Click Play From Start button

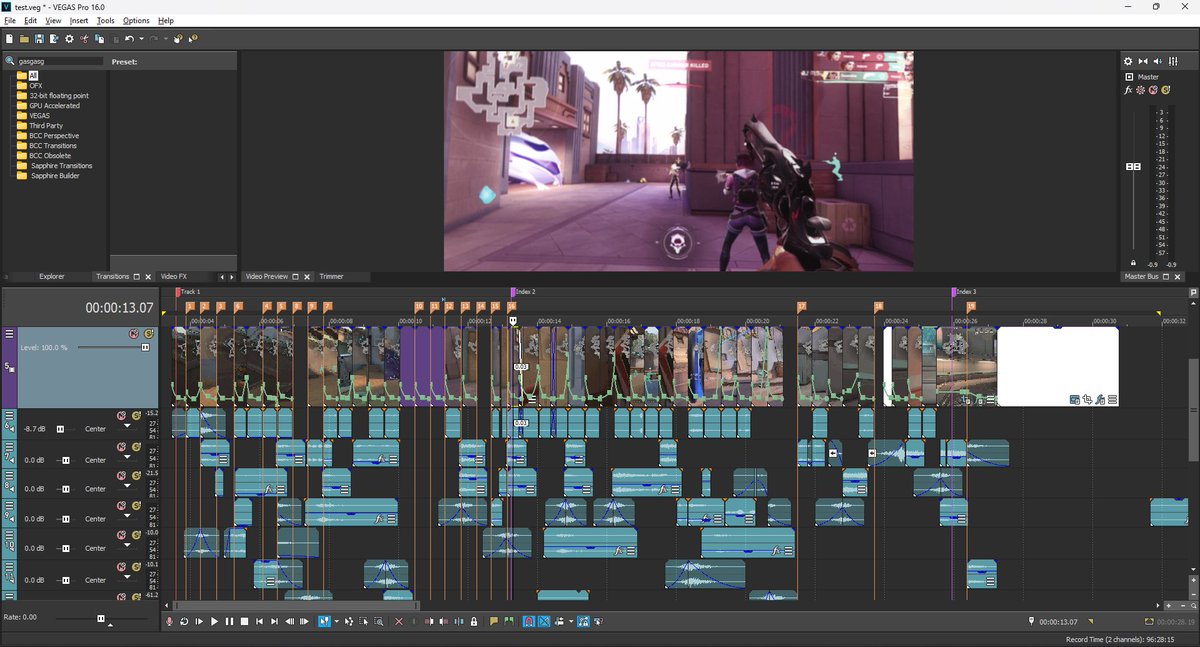pyautogui.click(x=199, y=622)
